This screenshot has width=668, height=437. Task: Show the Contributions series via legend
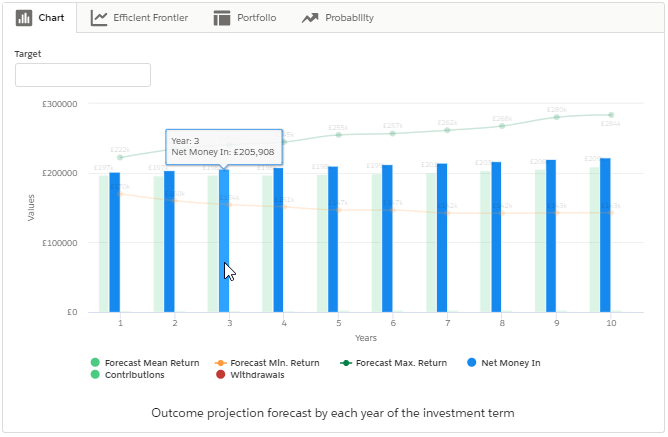point(133,375)
